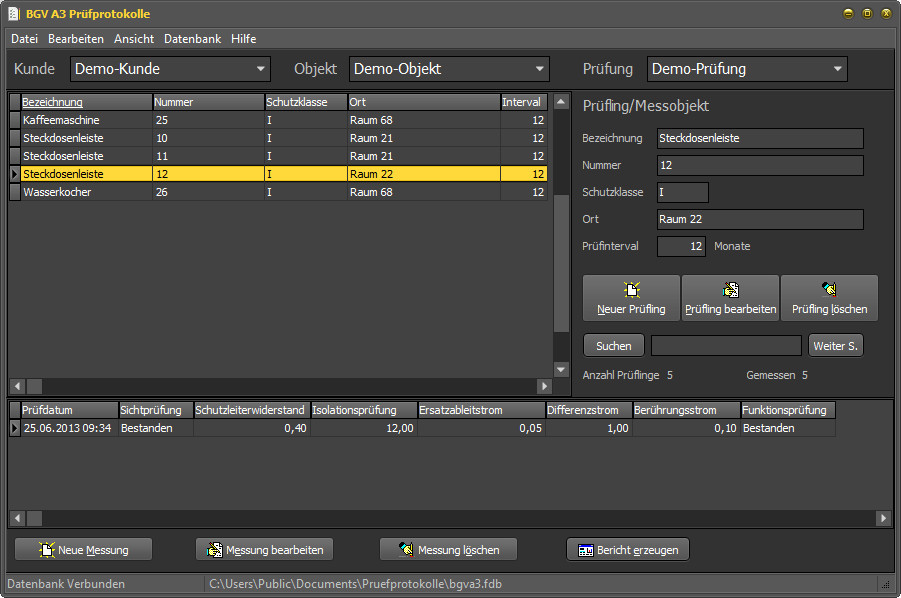Click the Weiter S. button
The image size is (901, 598).
835,346
